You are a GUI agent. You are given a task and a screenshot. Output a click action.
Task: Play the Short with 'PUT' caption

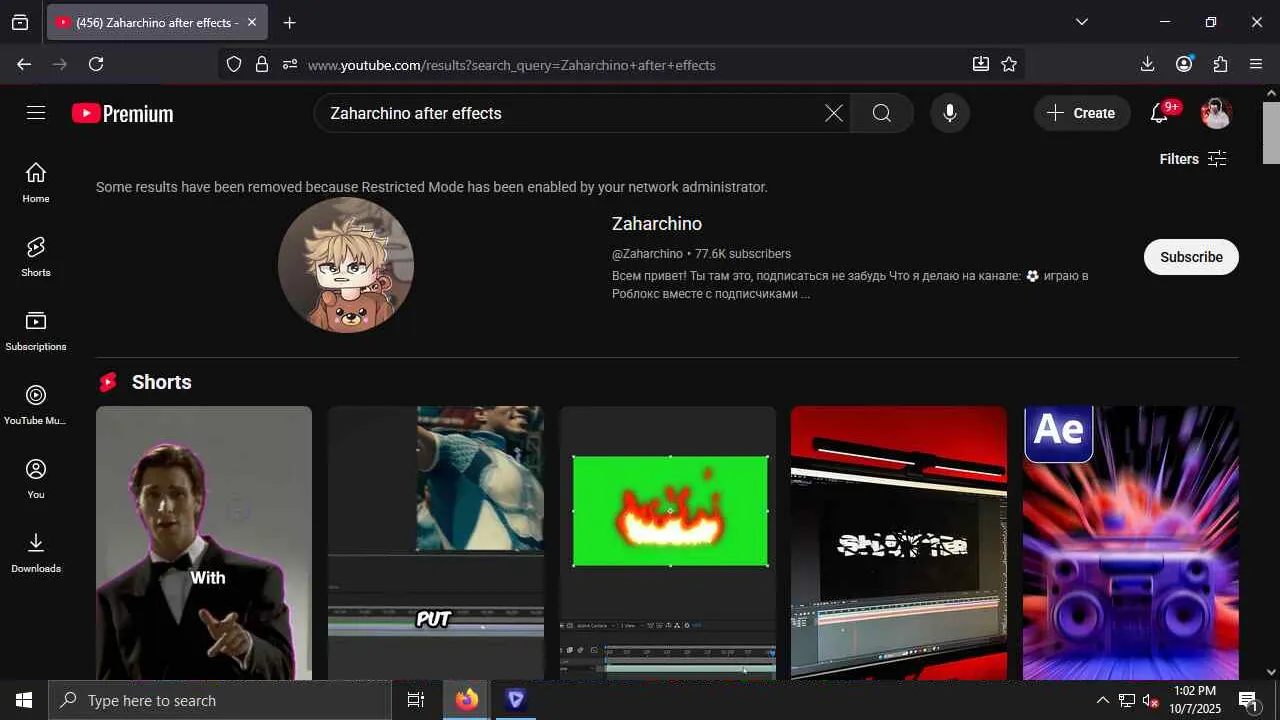tap(436, 543)
